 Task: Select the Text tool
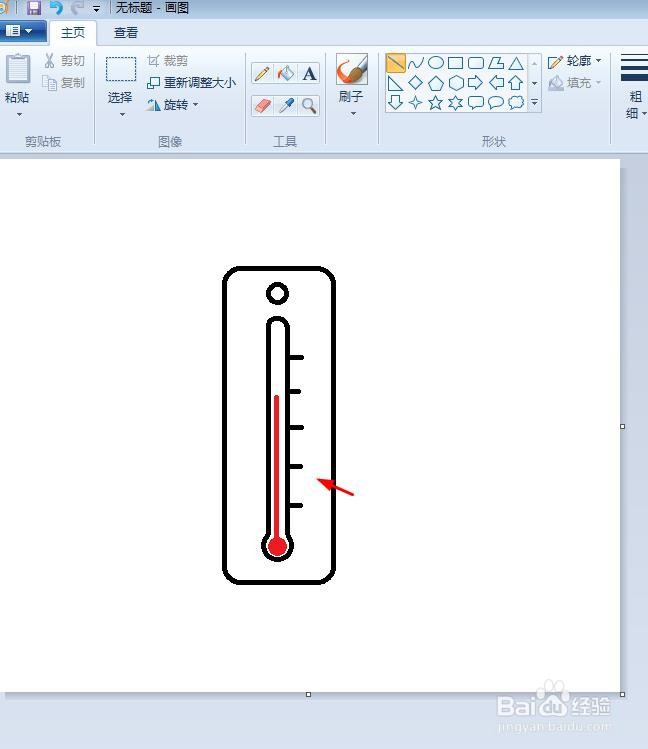pos(309,74)
